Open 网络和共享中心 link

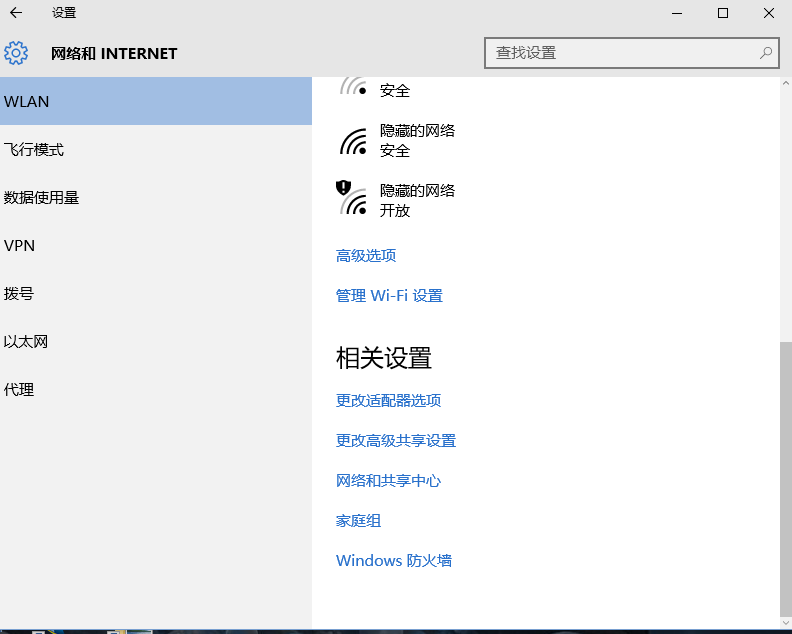point(388,480)
